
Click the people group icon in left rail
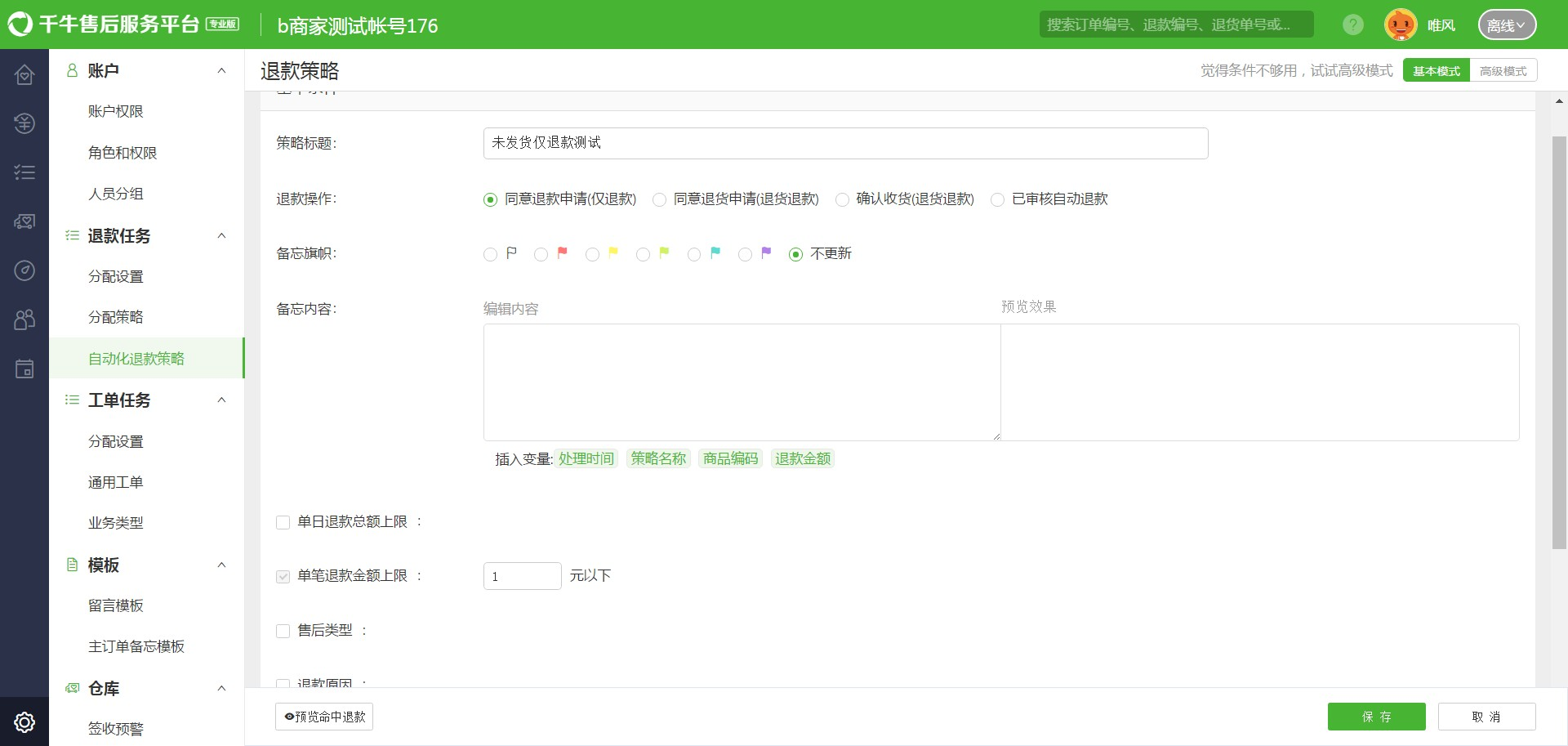(x=24, y=319)
